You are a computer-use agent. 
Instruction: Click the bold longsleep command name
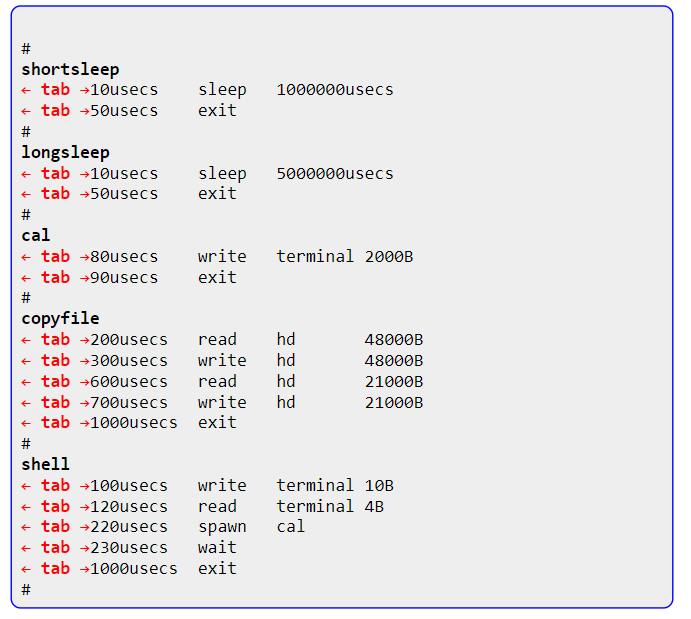coord(65,152)
